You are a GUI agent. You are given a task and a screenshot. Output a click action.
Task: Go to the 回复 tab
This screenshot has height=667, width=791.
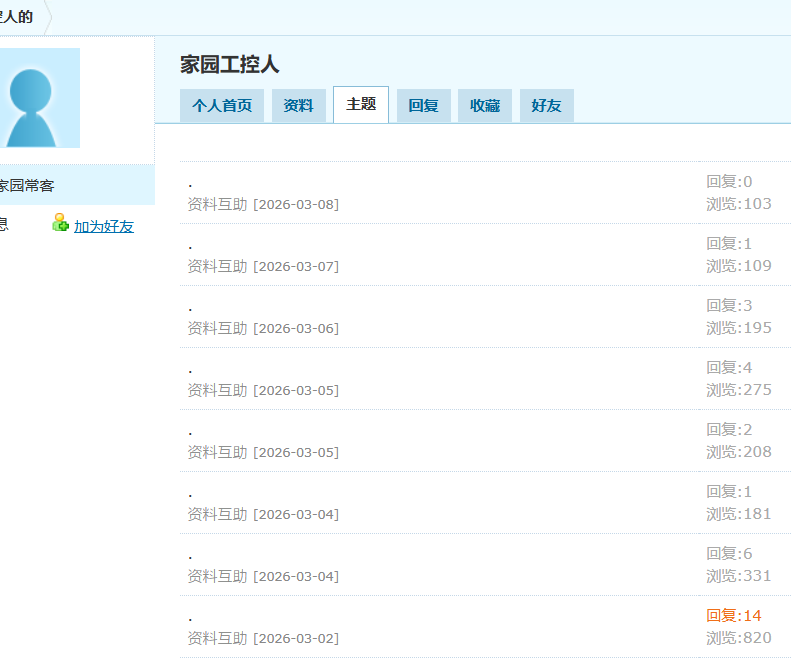[423, 106]
